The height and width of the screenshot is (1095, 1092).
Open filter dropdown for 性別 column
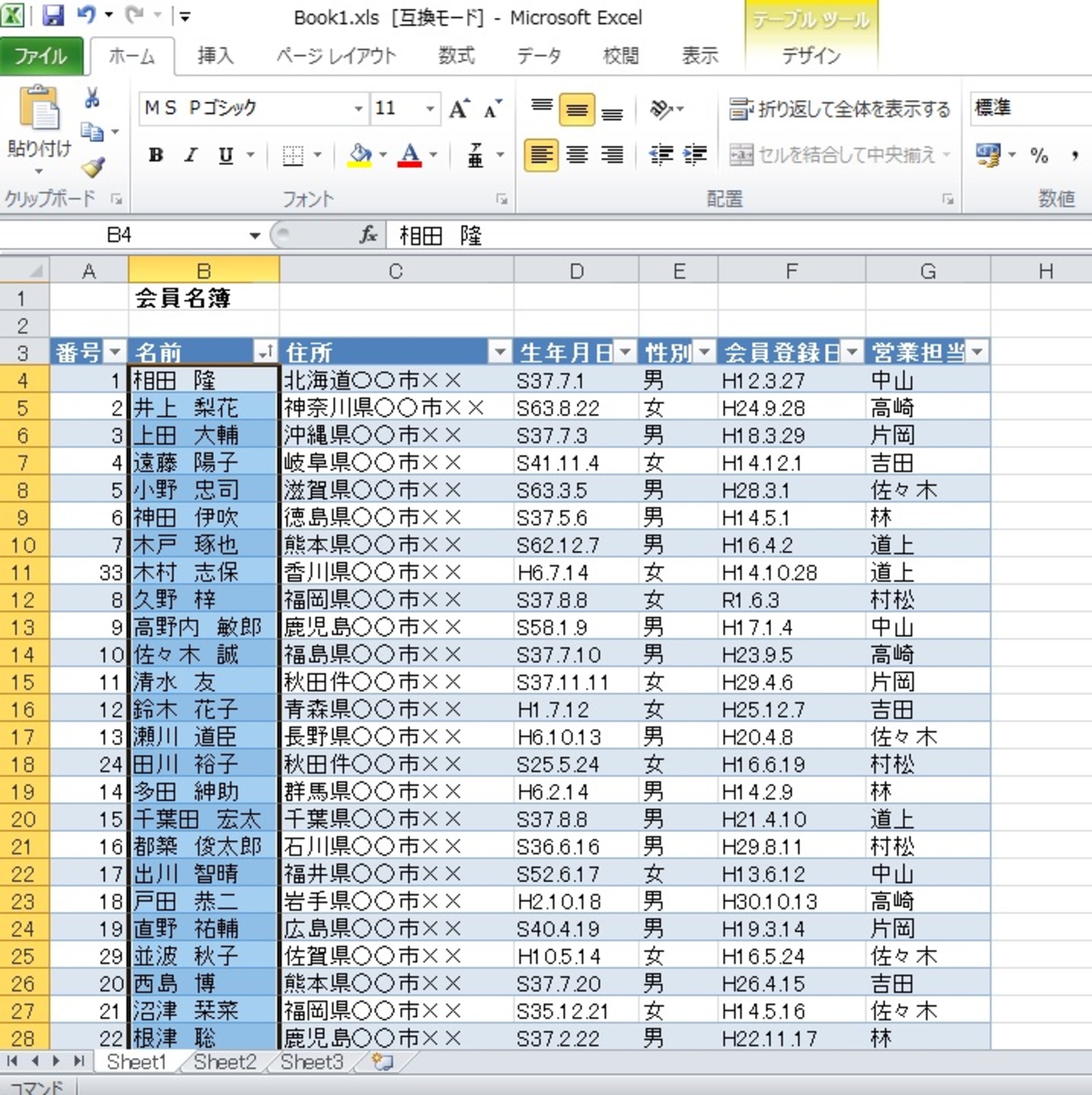[x=704, y=352]
